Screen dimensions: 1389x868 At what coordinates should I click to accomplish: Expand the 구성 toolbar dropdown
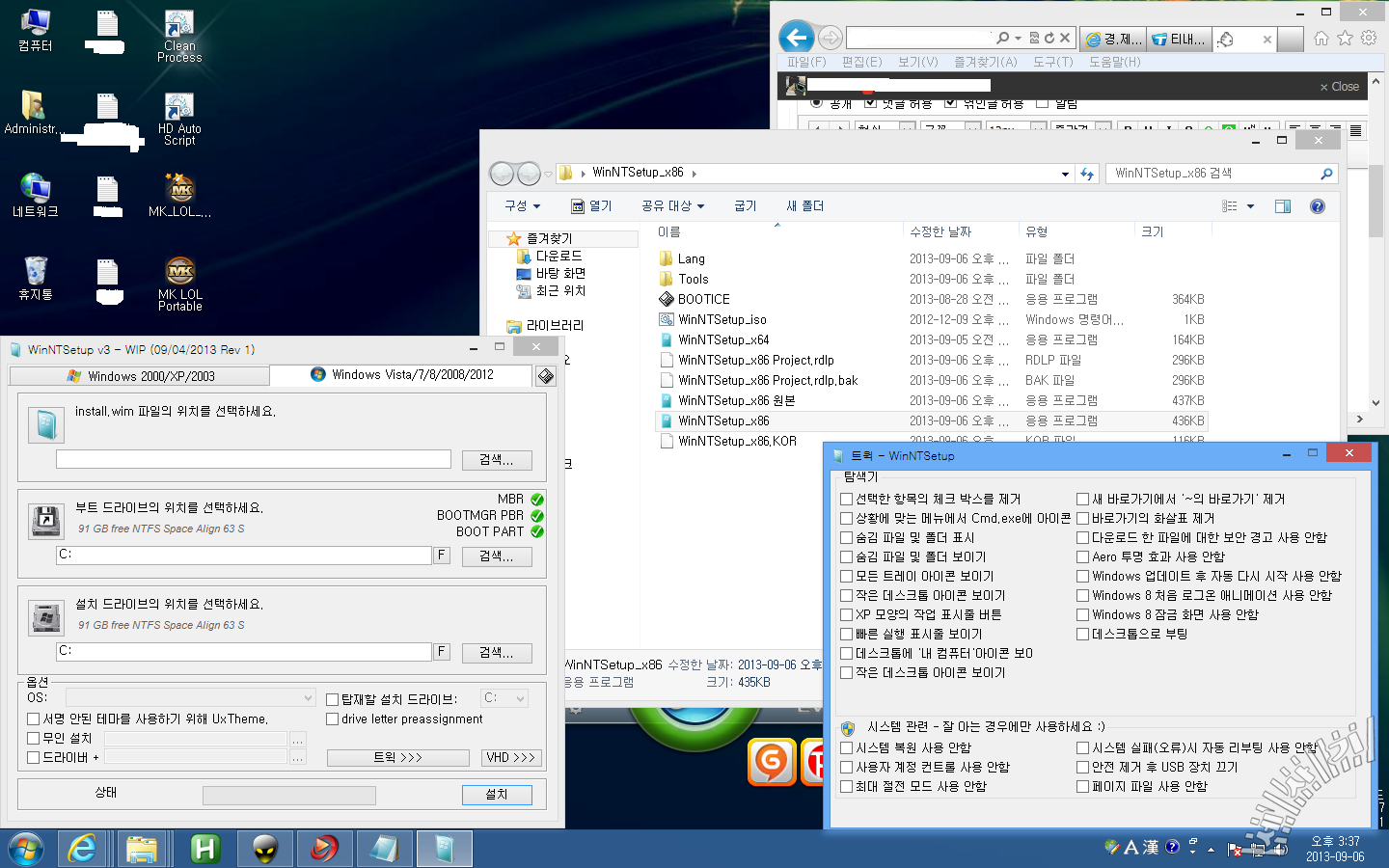point(522,205)
